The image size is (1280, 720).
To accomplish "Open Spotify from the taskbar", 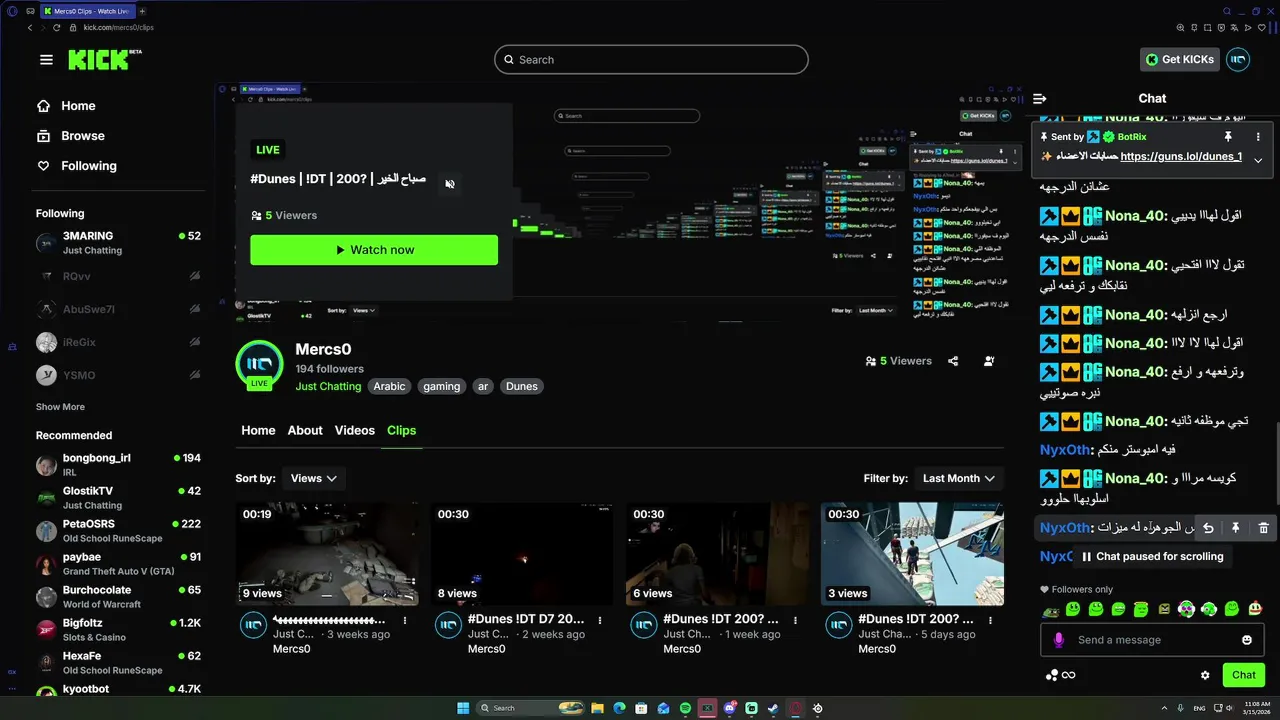I will tap(685, 708).
